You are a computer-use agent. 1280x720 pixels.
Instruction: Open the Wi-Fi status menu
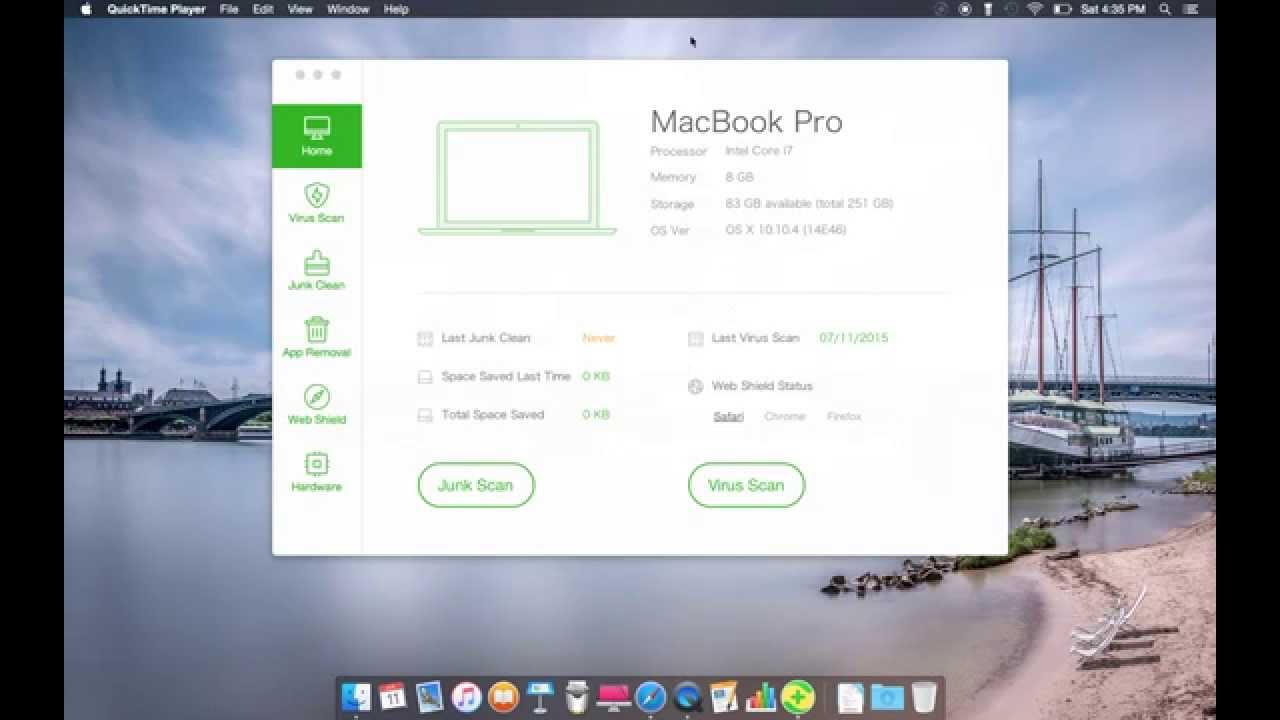(1034, 9)
